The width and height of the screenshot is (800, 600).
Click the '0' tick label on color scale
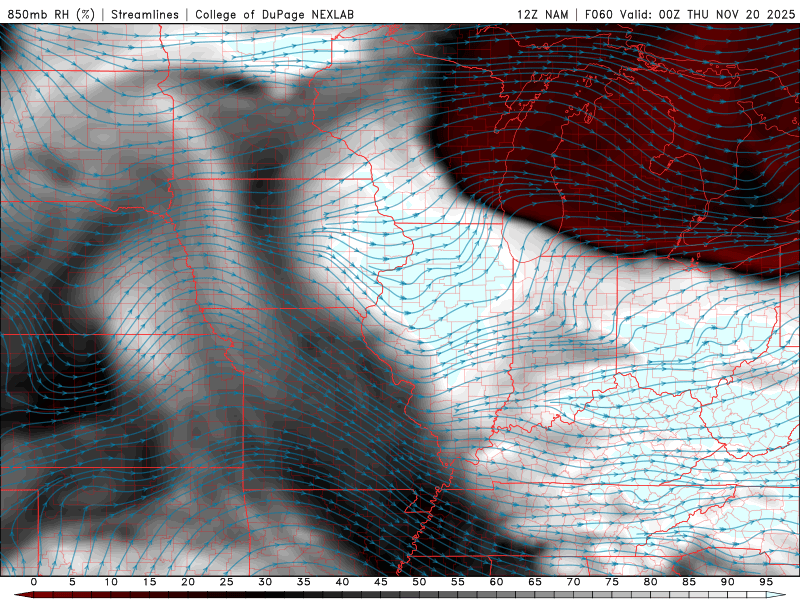34,582
